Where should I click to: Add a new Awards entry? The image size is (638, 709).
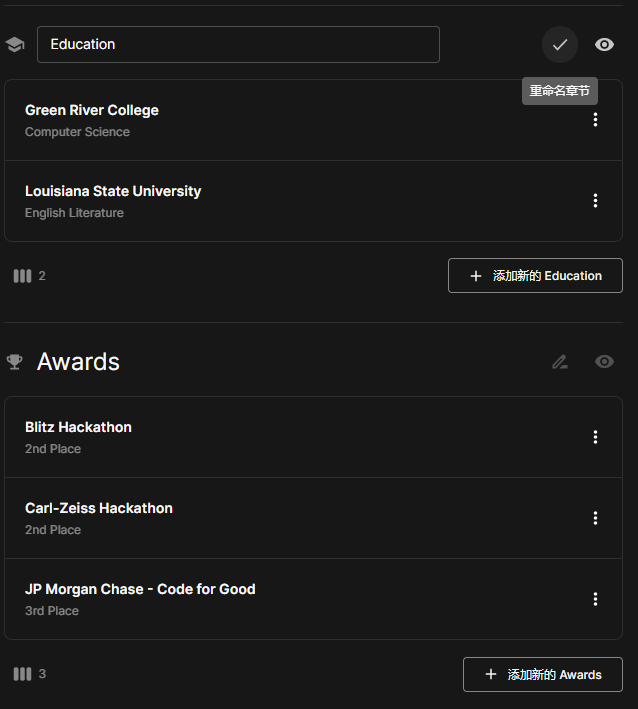[542, 674]
